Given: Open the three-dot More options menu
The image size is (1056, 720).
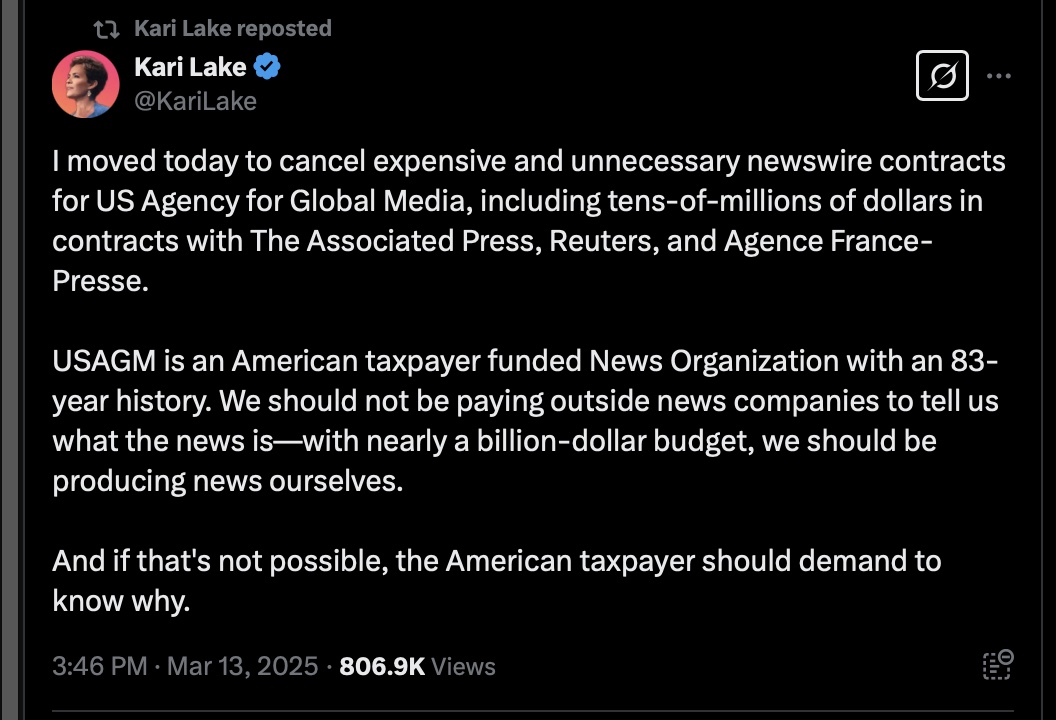Looking at the screenshot, I should tap(999, 75).
